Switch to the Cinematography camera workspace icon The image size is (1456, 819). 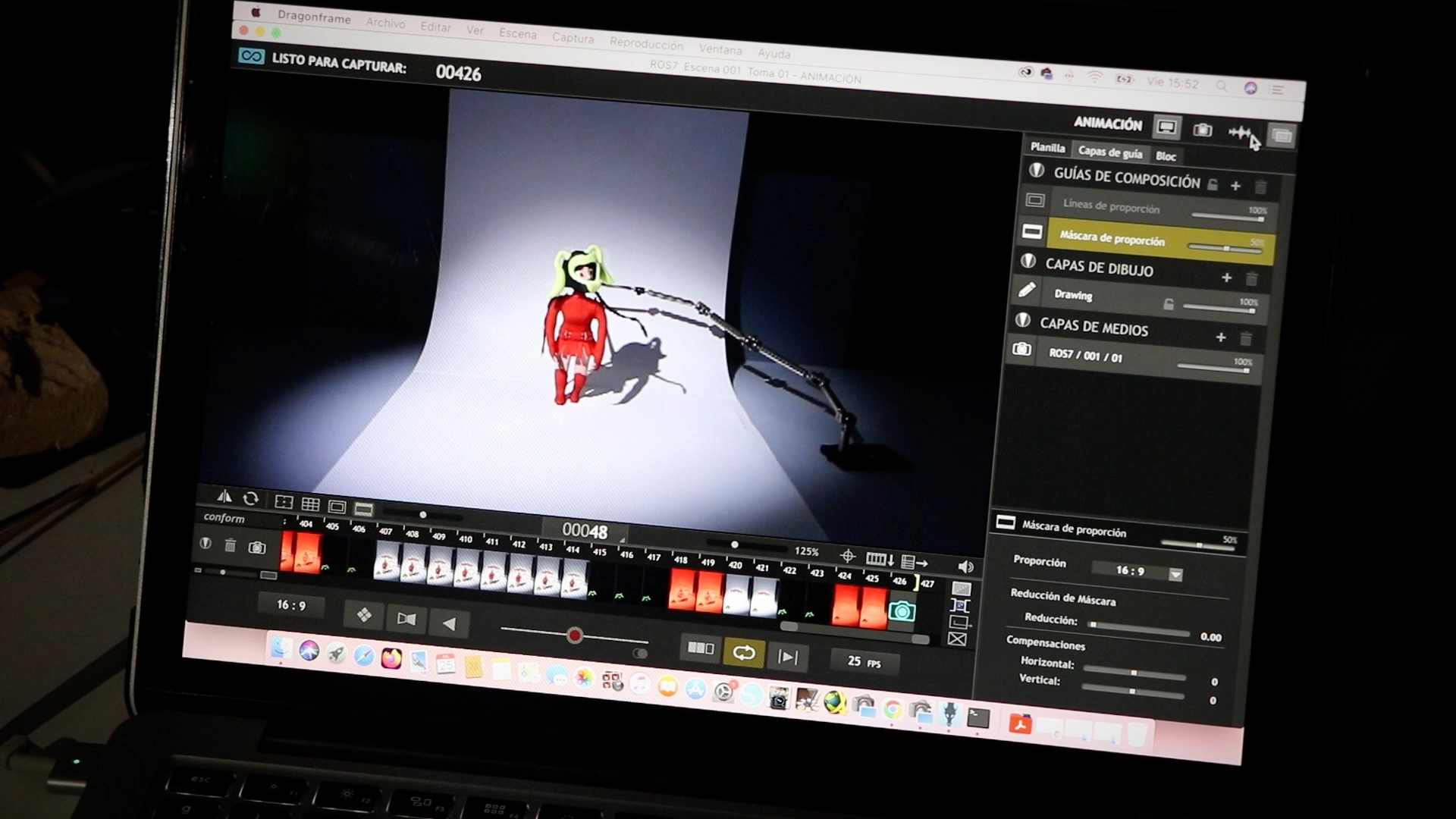[1203, 130]
